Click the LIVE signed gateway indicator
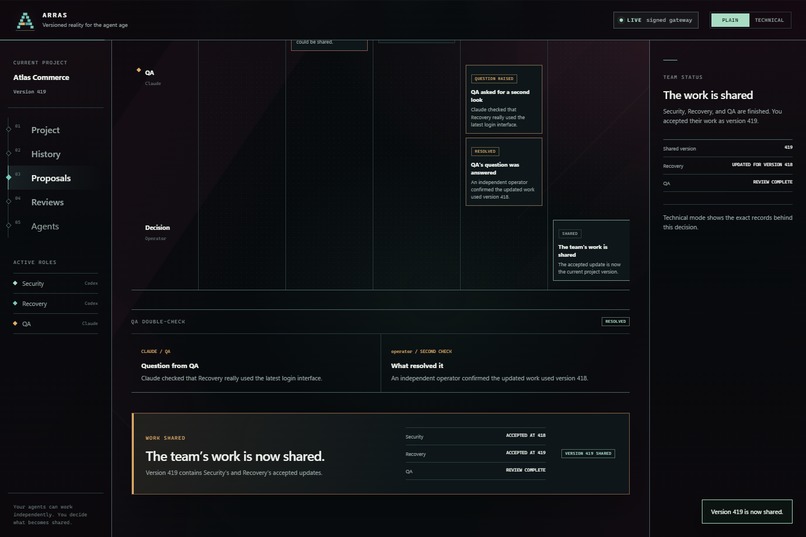This screenshot has width=806, height=537. (x=655, y=20)
